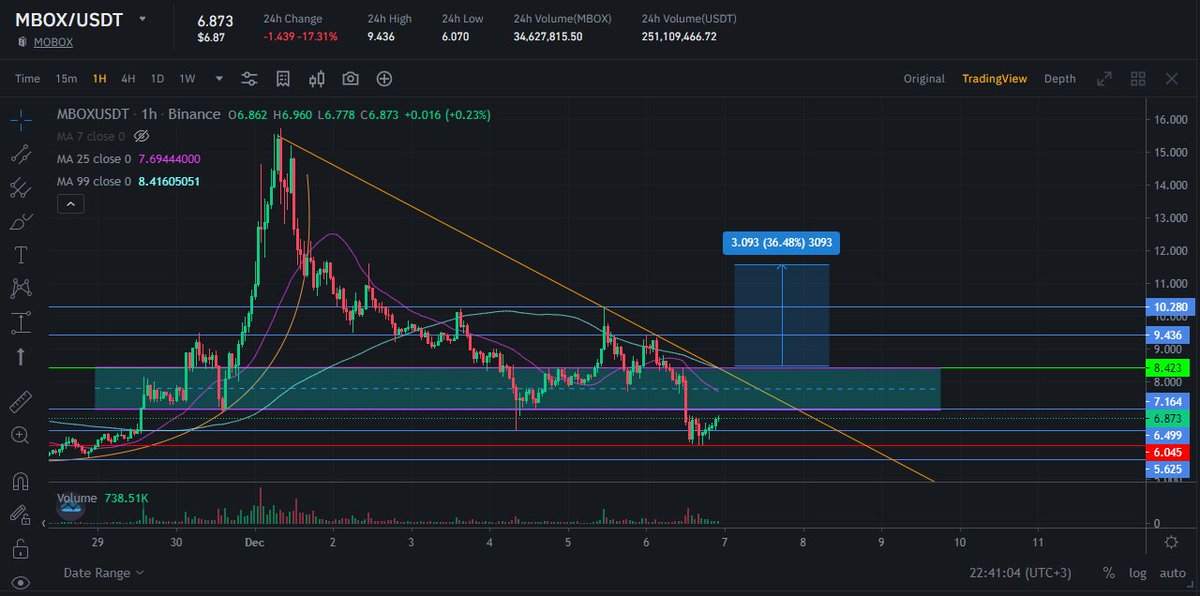The width and height of the screenshot is (1200, 596).
Task: Click the 9.436 price line label
Action: (x=1169, y=335)
